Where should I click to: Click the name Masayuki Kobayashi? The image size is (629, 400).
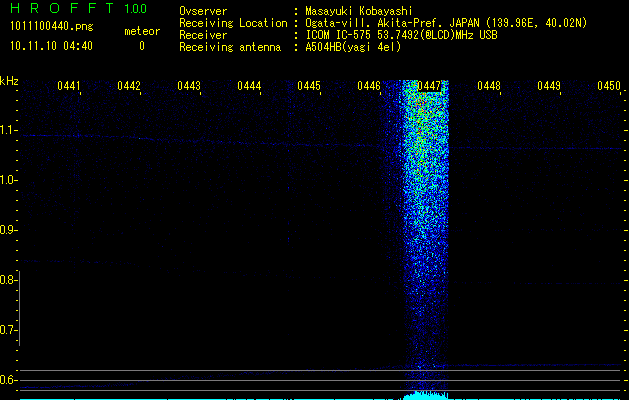point(359,11)
